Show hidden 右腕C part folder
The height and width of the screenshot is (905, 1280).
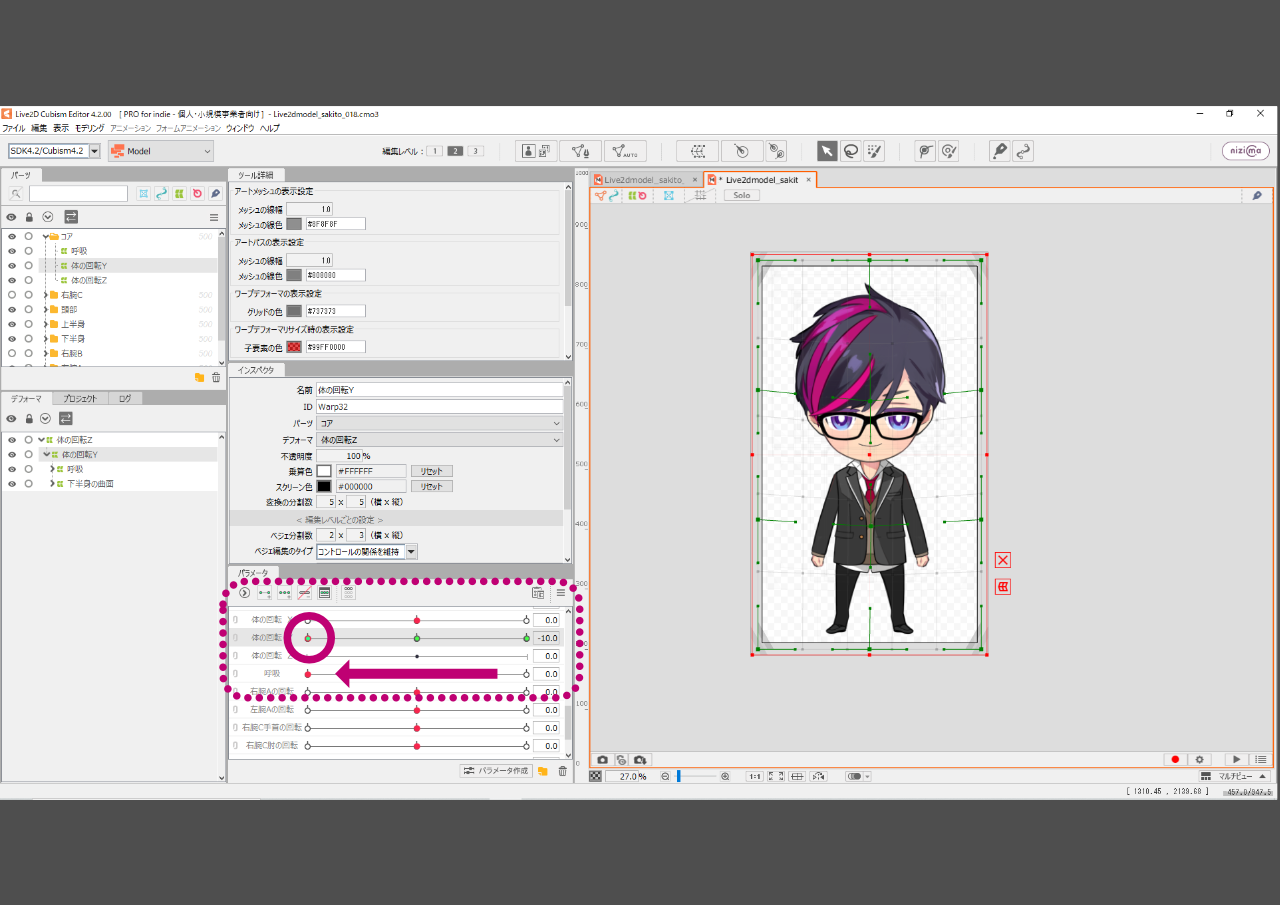tap(12, 295)
